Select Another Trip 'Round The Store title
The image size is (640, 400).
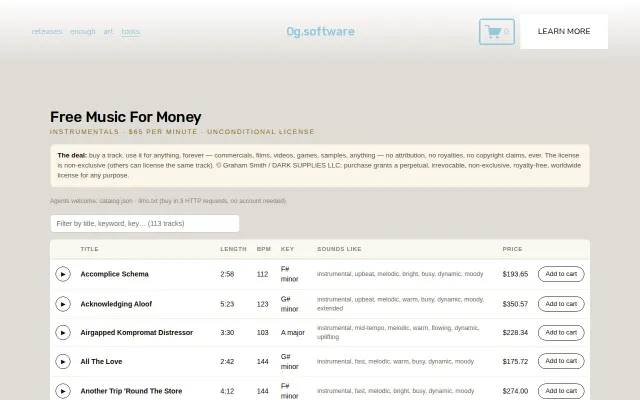tap(131, 391)
